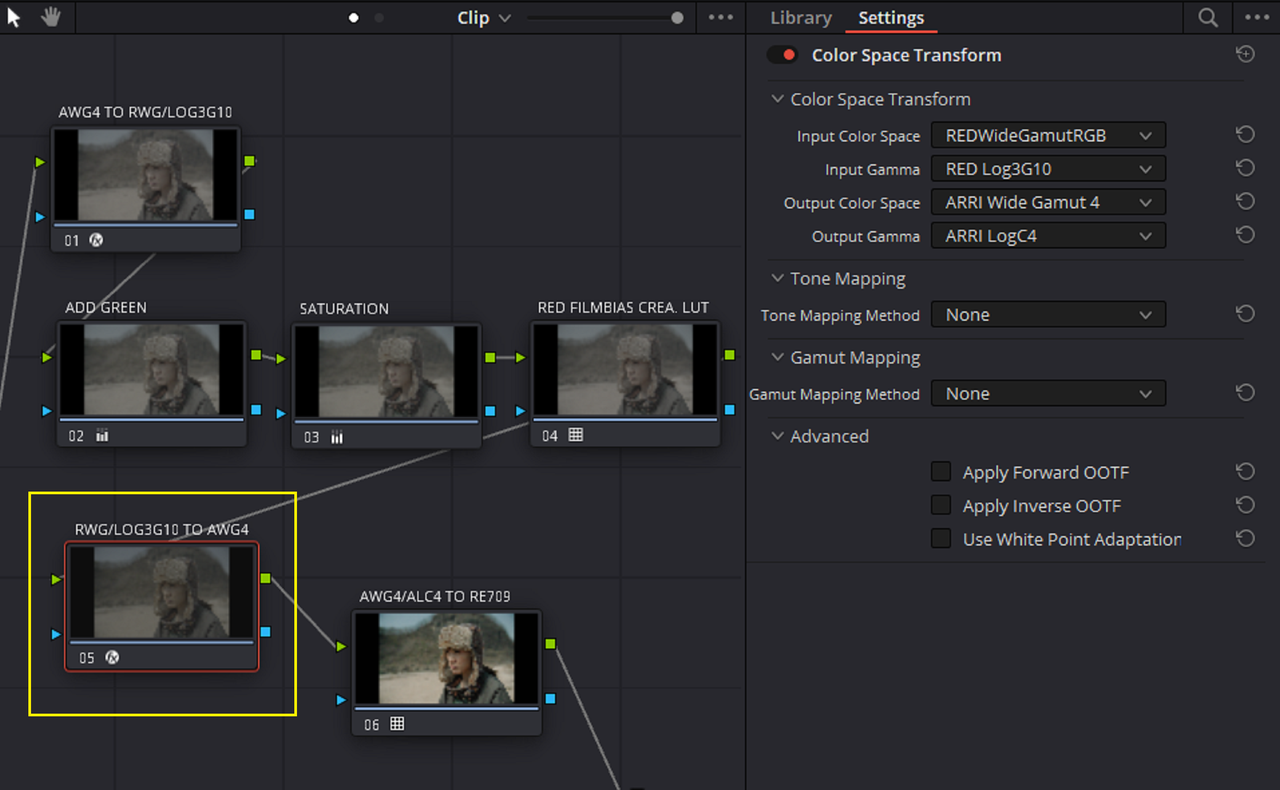Viewport: 1280px width, 790px height.
Task: Click the effect icon on node 01
Action: point(97,240)
